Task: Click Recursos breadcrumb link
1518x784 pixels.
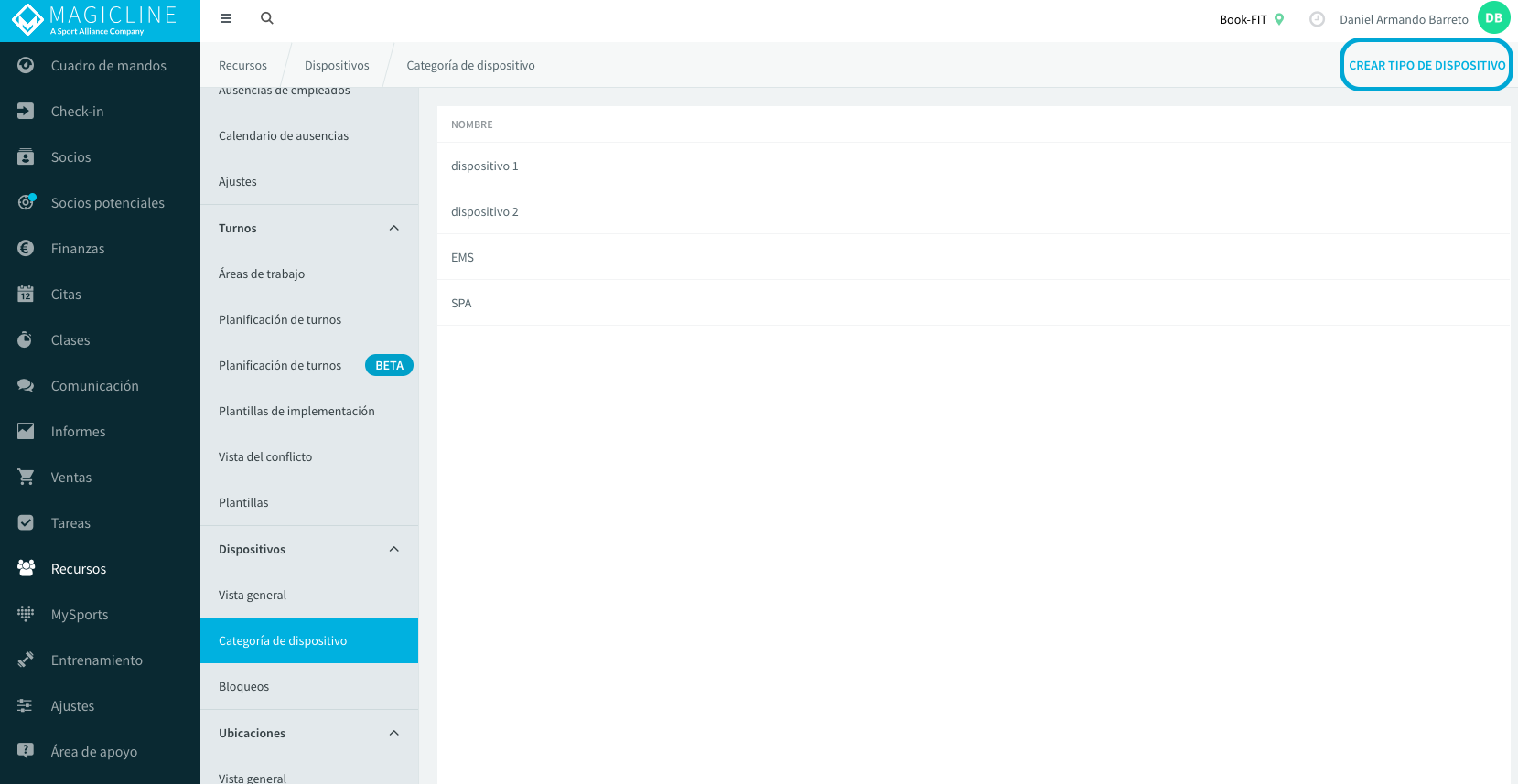Action: click(242, 65)
